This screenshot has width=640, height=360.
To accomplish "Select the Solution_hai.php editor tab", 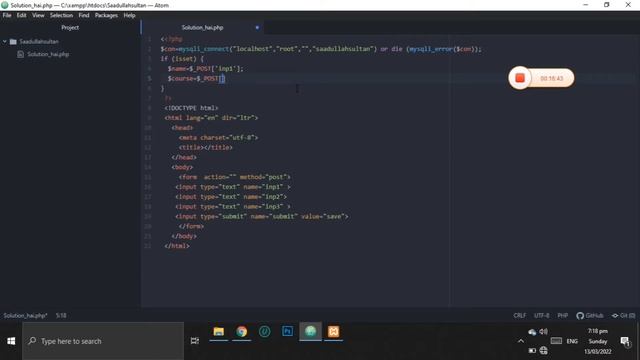I will [x=202, y=28].
